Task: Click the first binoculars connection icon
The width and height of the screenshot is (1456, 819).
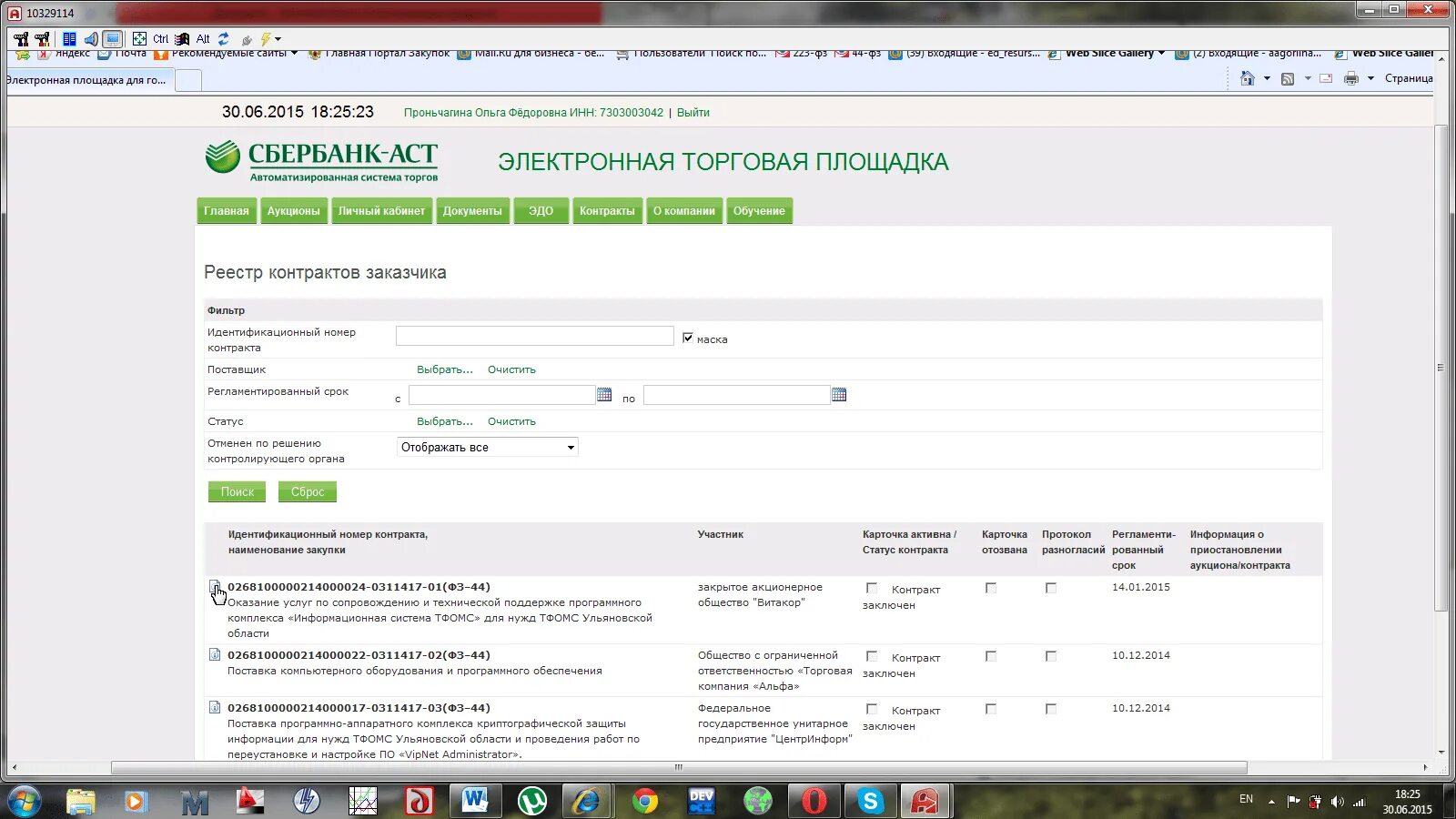Action: click(21, 39)
